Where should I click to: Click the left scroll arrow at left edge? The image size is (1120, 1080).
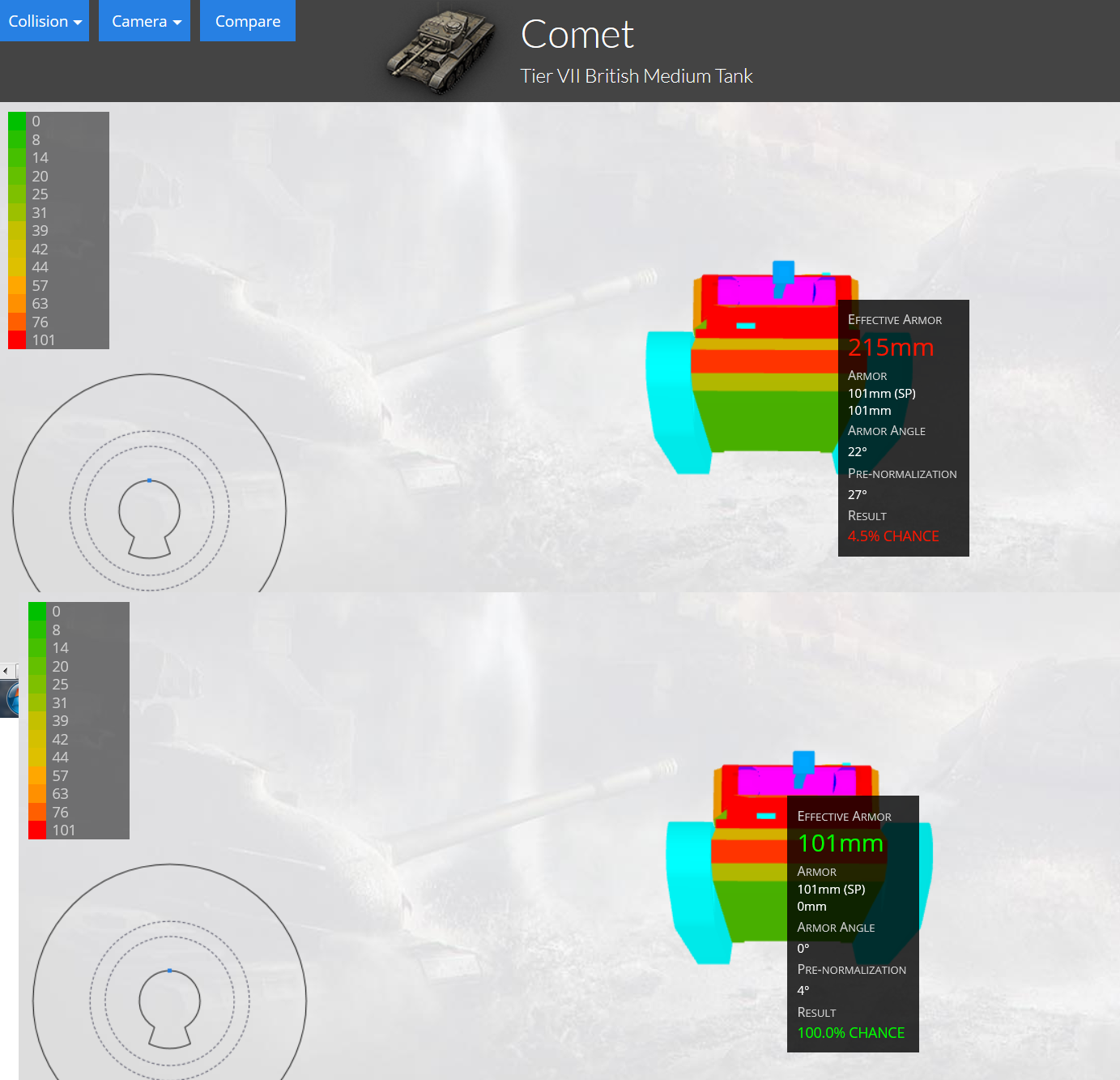click(6, 671)
